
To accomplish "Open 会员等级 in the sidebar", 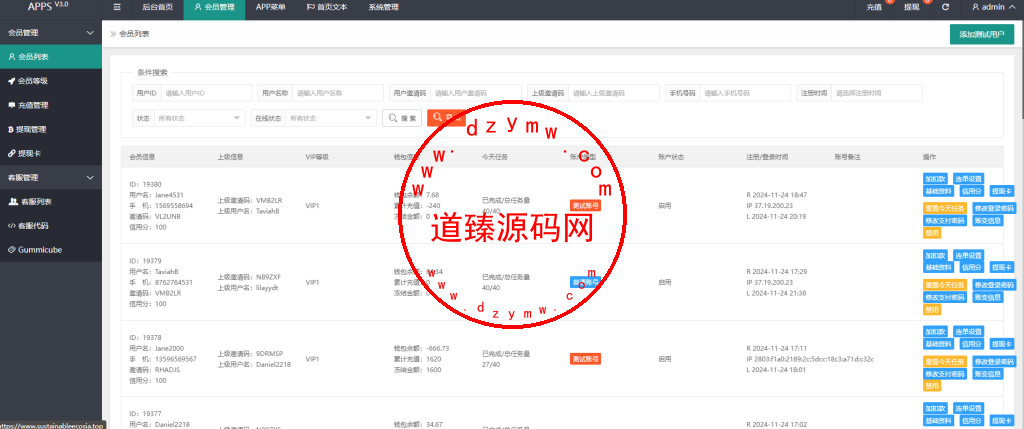I will [51, 81].
